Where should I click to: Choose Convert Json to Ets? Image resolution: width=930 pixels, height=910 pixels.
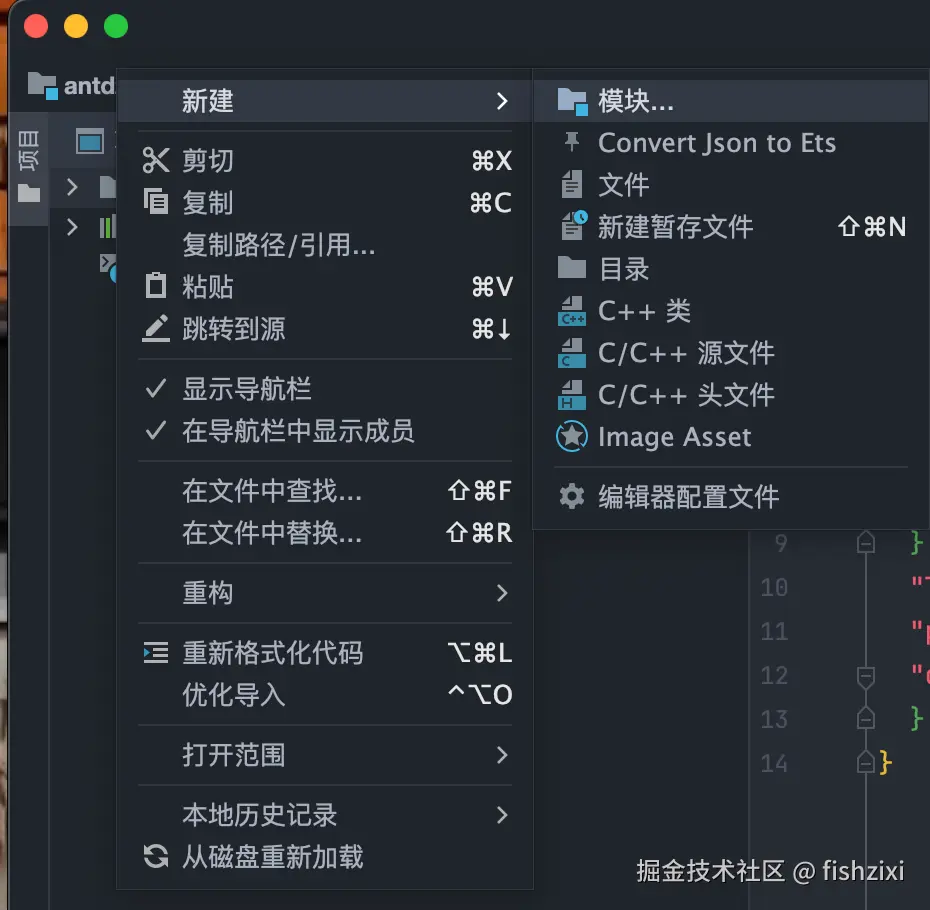click(x=716, y=143)
